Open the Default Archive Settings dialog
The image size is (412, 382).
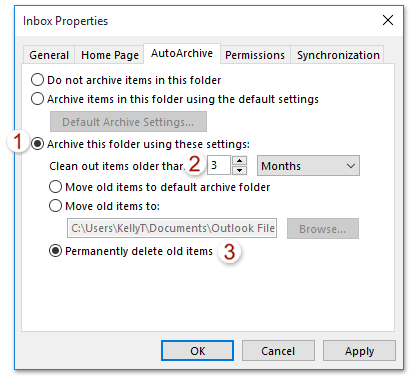(x=128, y=122)
